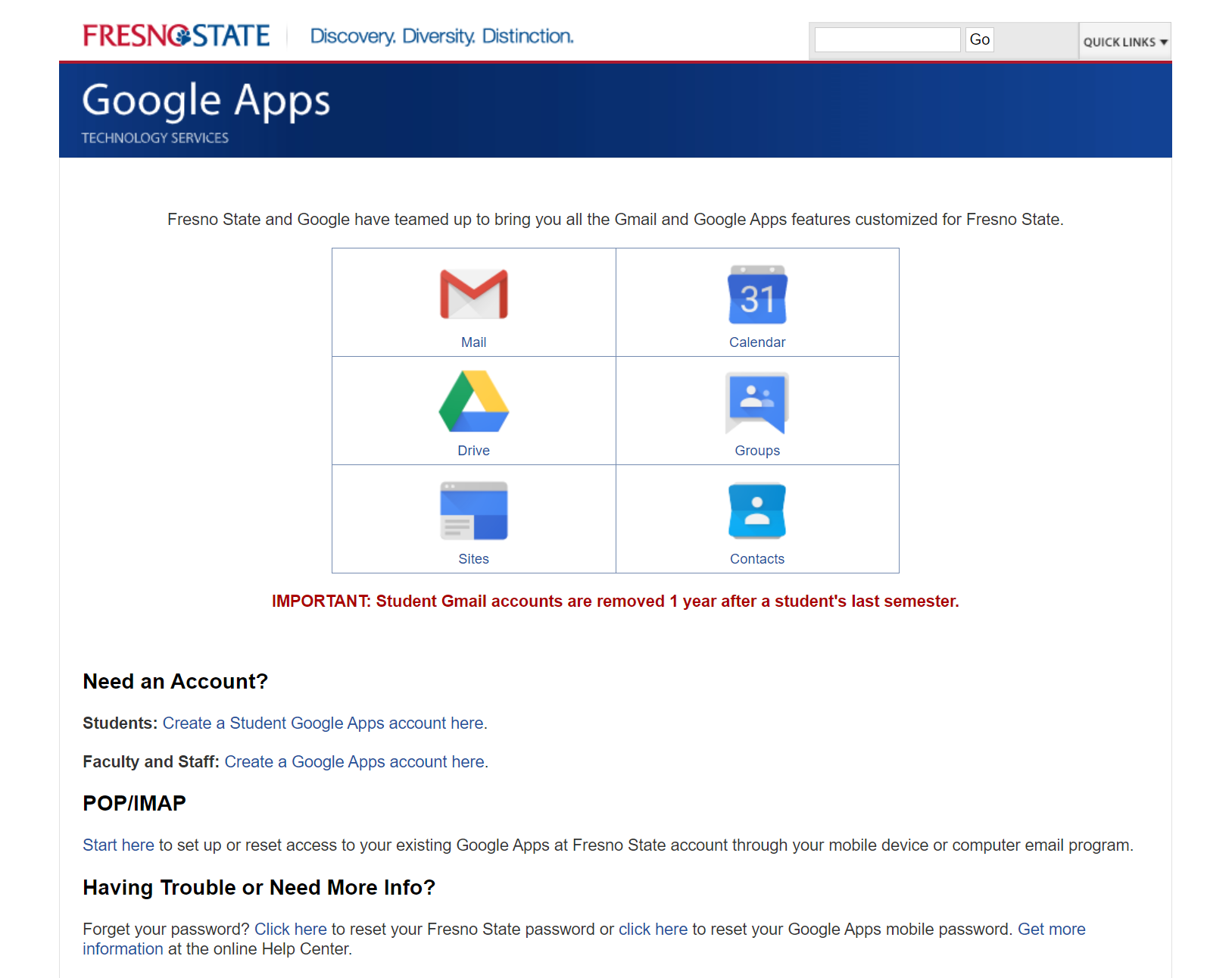Focus the search input field
The image size is (1232, 978).
tap(887, 39)
